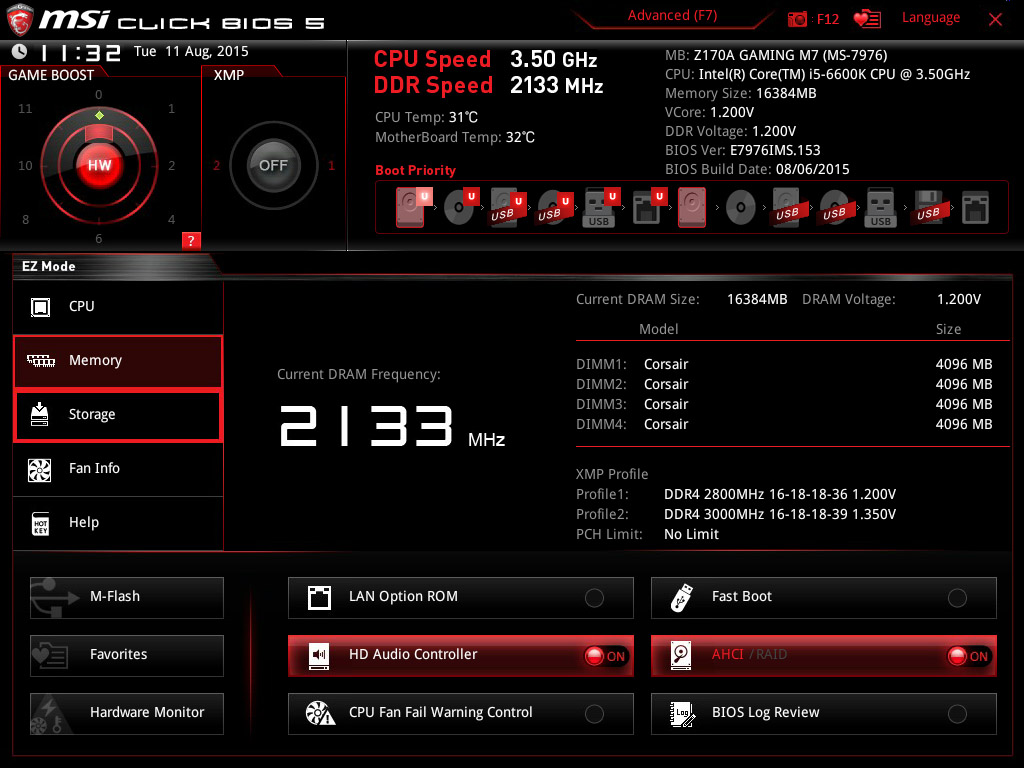1024x768 pixels.
Task: Open the Fan Info section
Action: pyautogui.click(x=118, y=469)
